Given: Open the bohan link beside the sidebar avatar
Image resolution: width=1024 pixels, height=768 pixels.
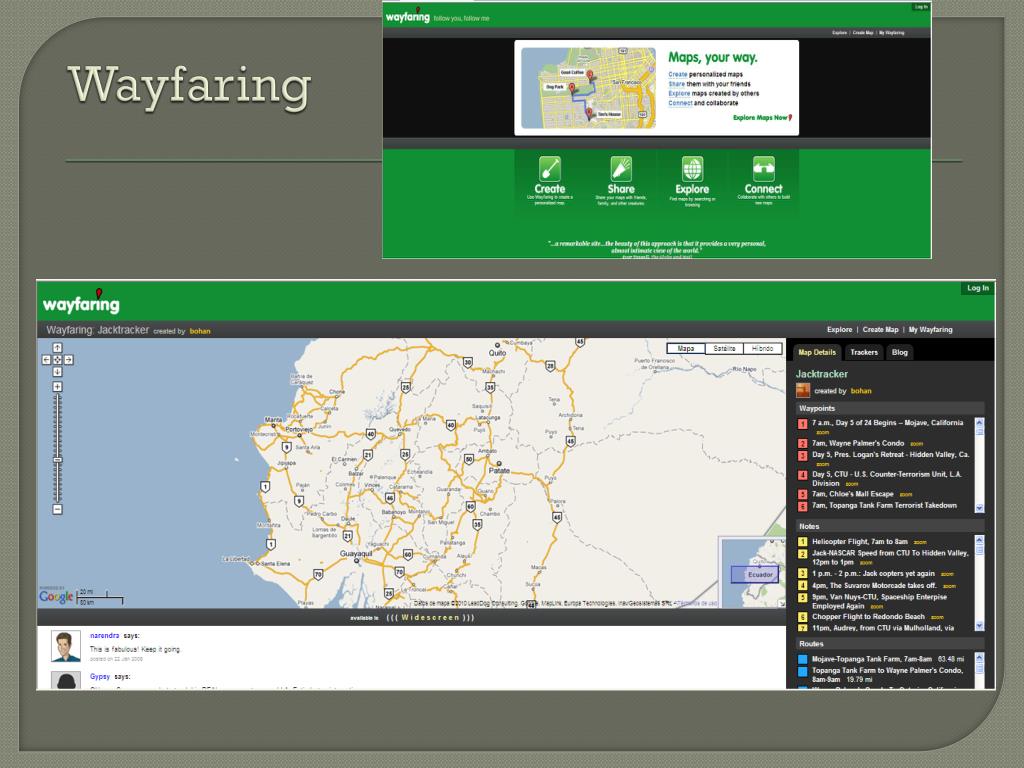Looking at the screenshot, I should [x=861, y=391].
